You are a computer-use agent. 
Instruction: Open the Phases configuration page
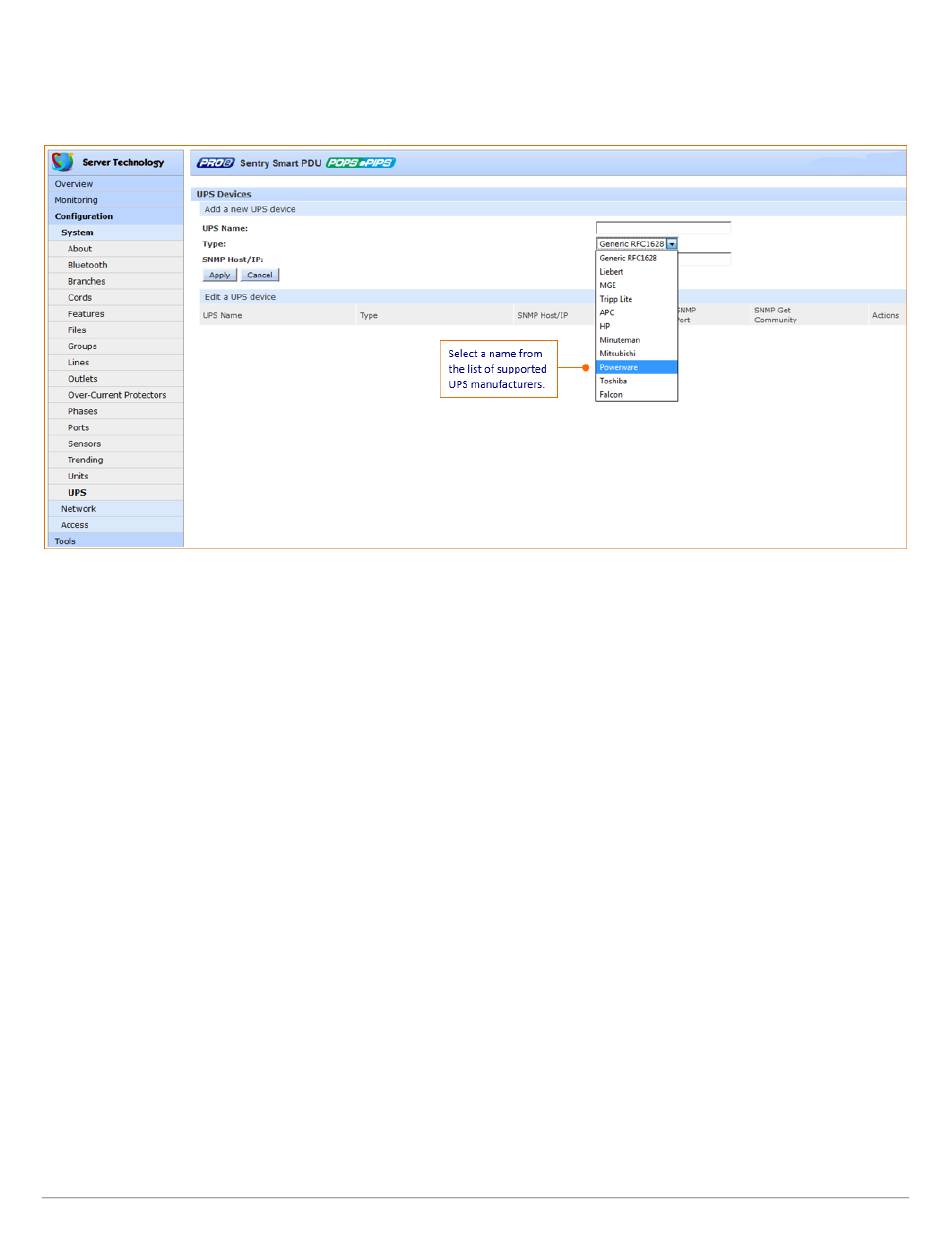pyautogui.click(x=115, y=411)
